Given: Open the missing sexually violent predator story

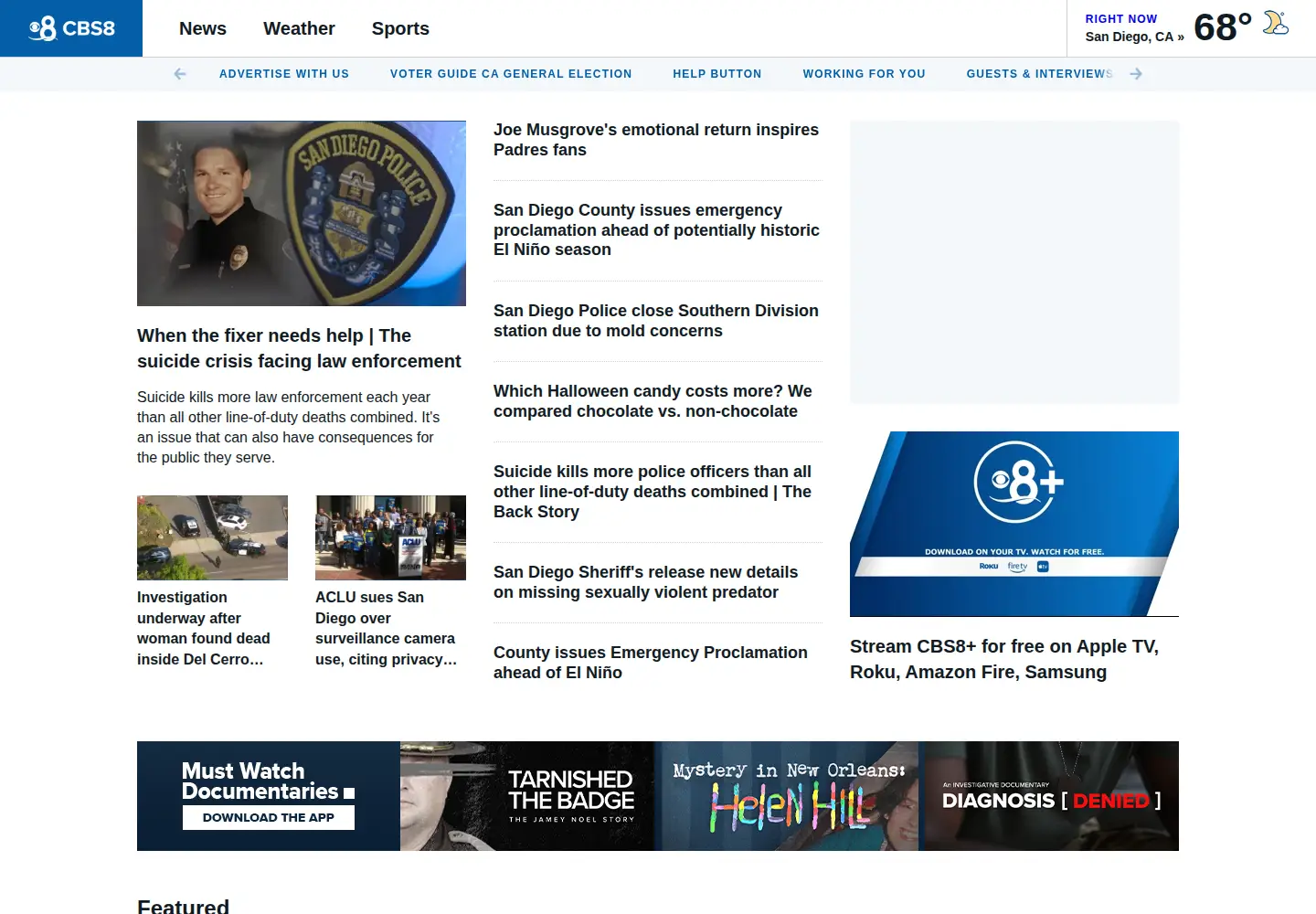Looking at the screenshot, I should point(645,582).
